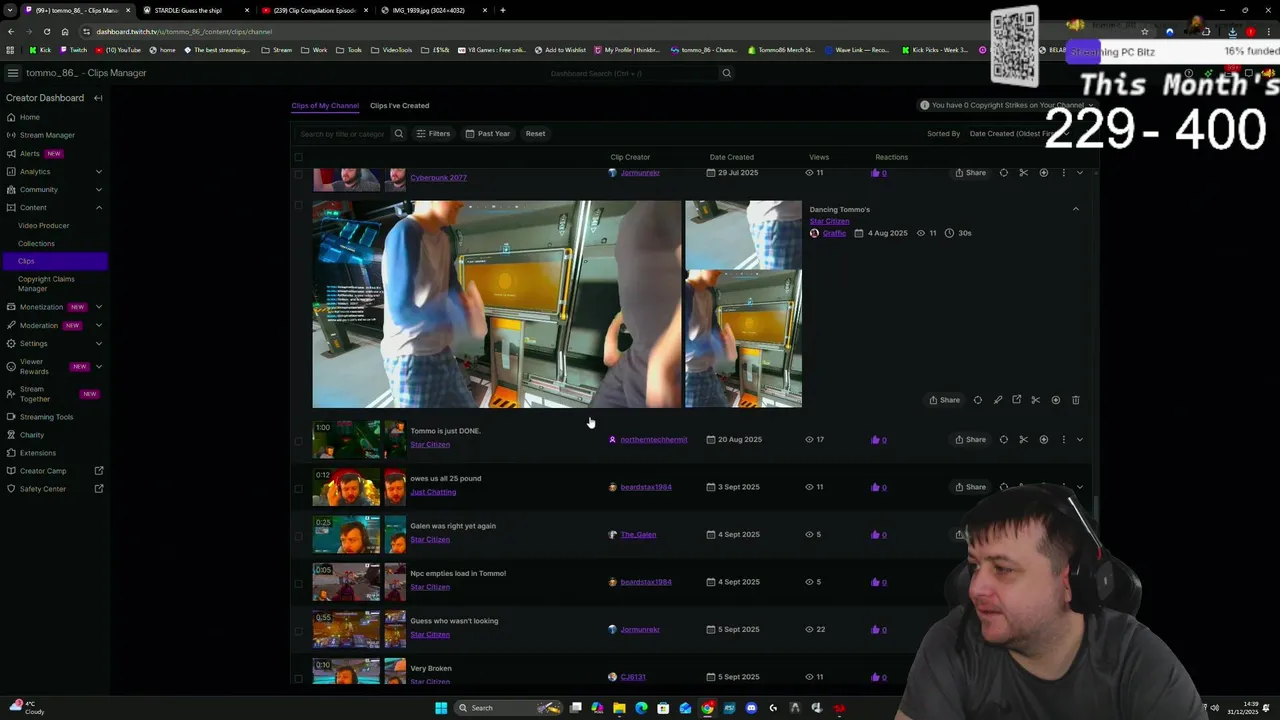
Task: Open Discord from the taskbar
Action: [751, 708]
